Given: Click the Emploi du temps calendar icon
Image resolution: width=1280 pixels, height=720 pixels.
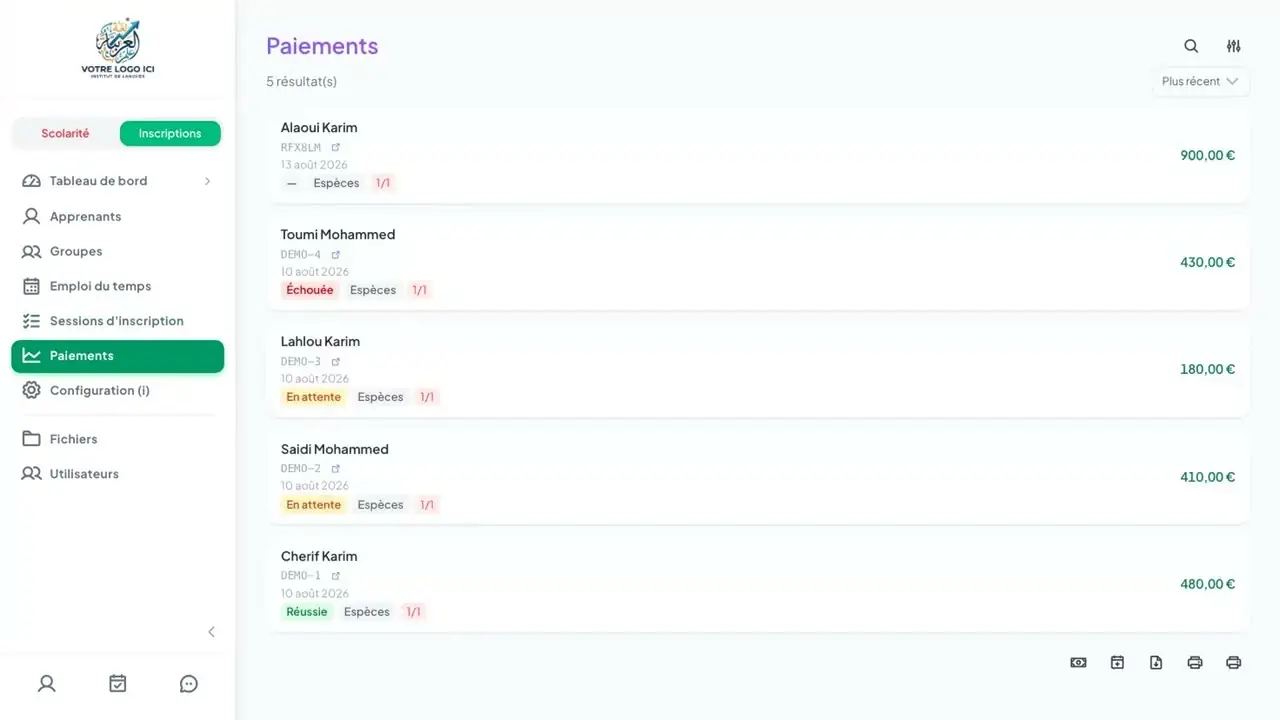Looking at the screenshot, I should (32, 286).
